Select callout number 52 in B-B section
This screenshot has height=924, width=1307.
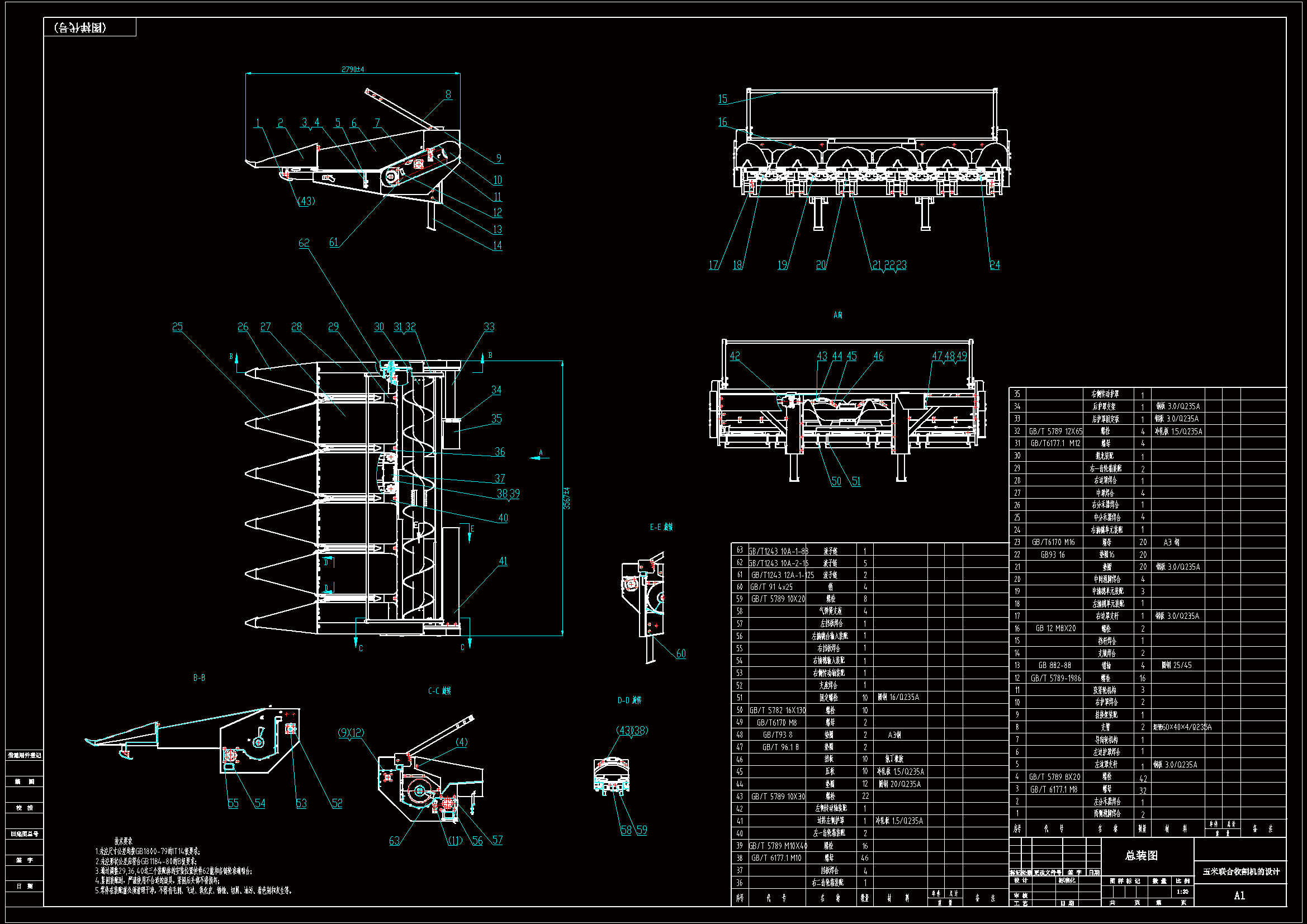click(x=337, y=803)
